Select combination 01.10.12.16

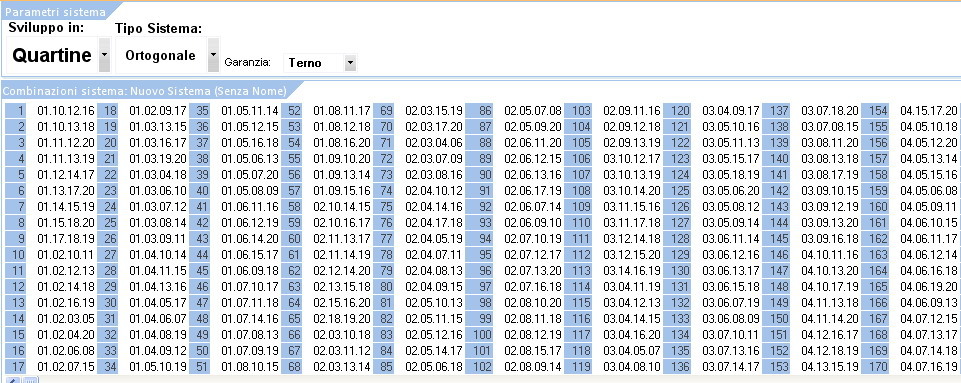[66, 111]
